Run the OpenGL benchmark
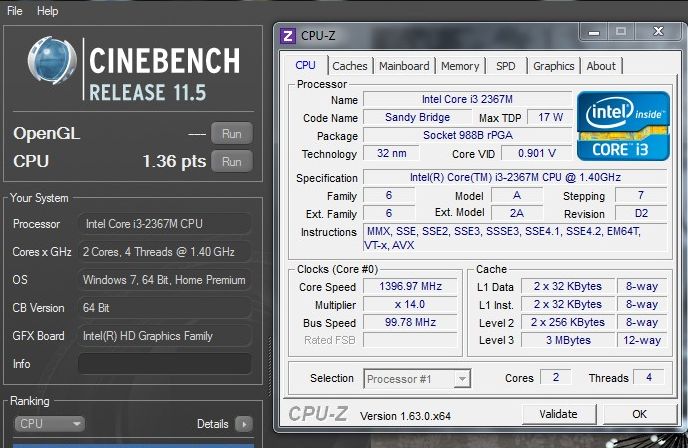The width and height of the screenshot is (688, 448). point(231,133)
